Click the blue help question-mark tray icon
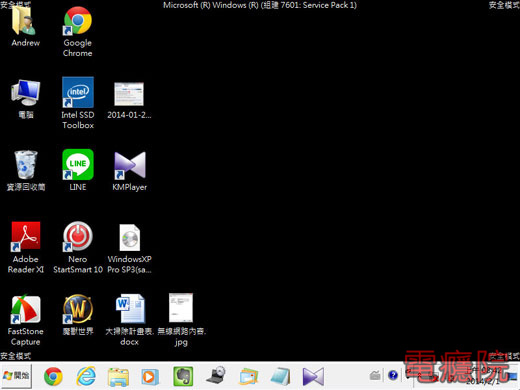520x390 pixels. pyautogui.click(x=393, y=375)
